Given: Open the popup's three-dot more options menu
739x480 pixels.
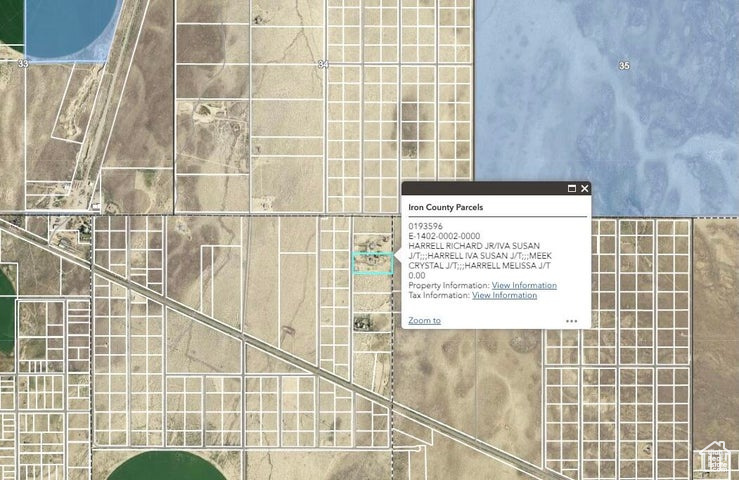Looking at the screenshot, I should tap(571, 321).
